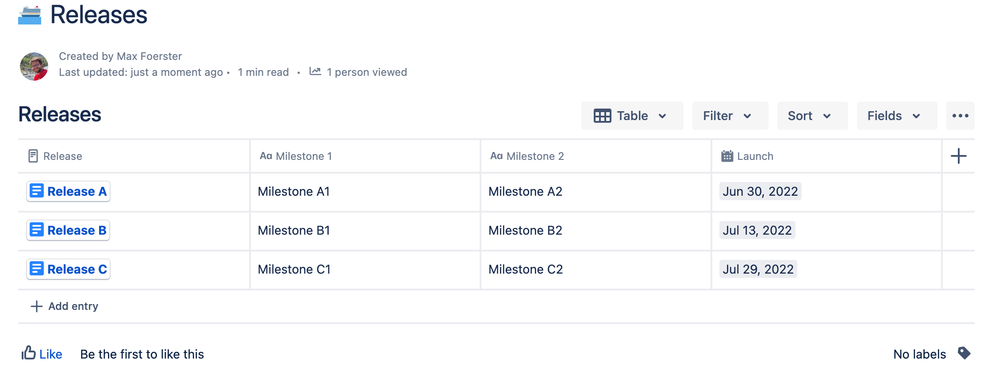Image resolution: width=999 pixels, height=372 pixels.
Task: Click the page icon in Release header
Action: click(x=33, y=156)
